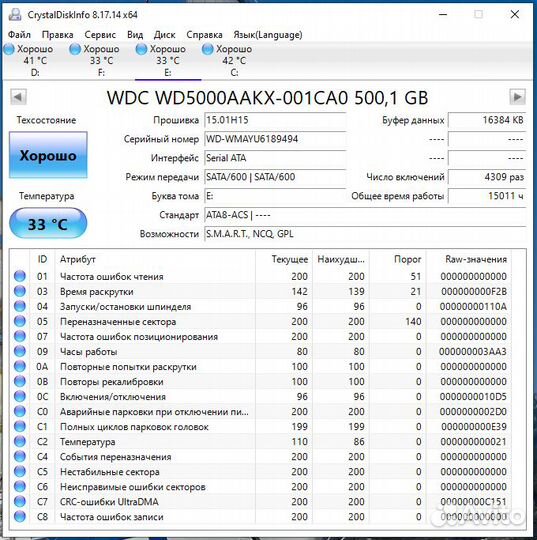The width and height of the screenshot is (537, 540).
Task: Select raw value 00000003AA3
Action: pos(473,352)
